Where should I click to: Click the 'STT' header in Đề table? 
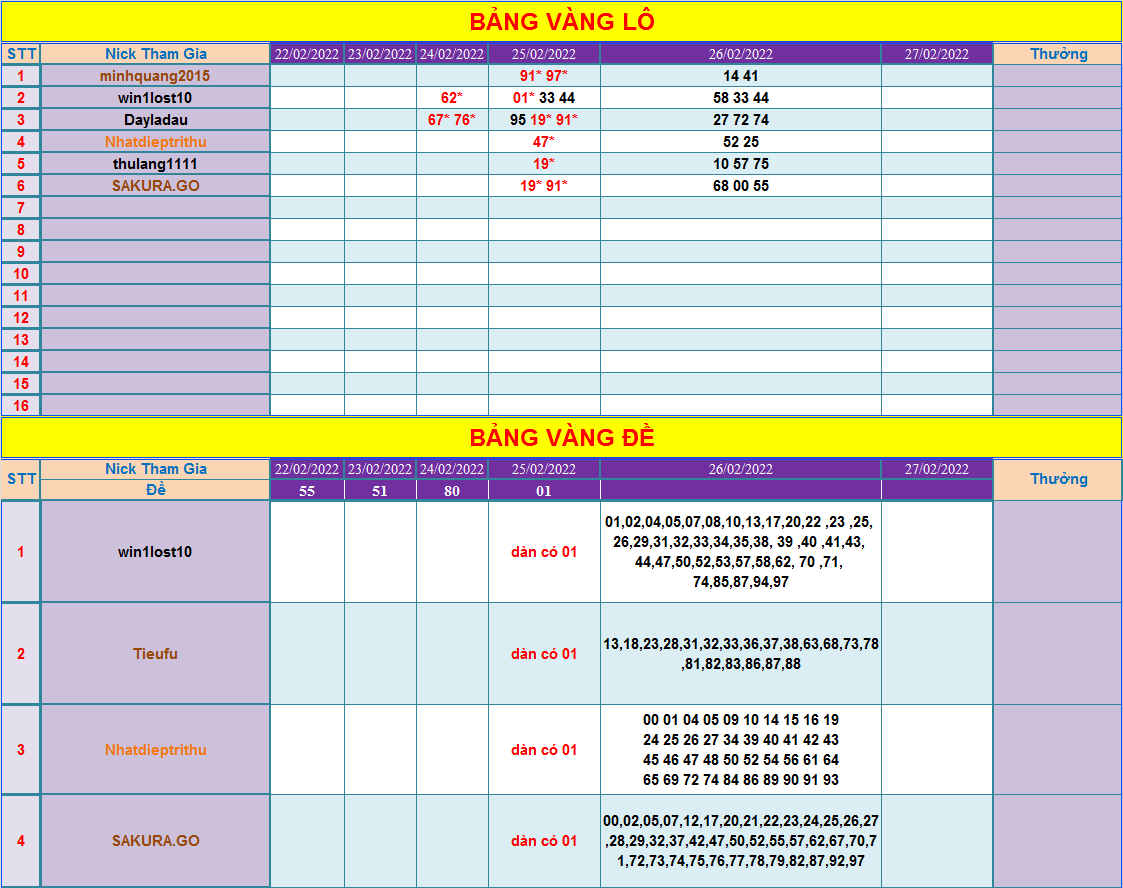(x=21, y=479)
